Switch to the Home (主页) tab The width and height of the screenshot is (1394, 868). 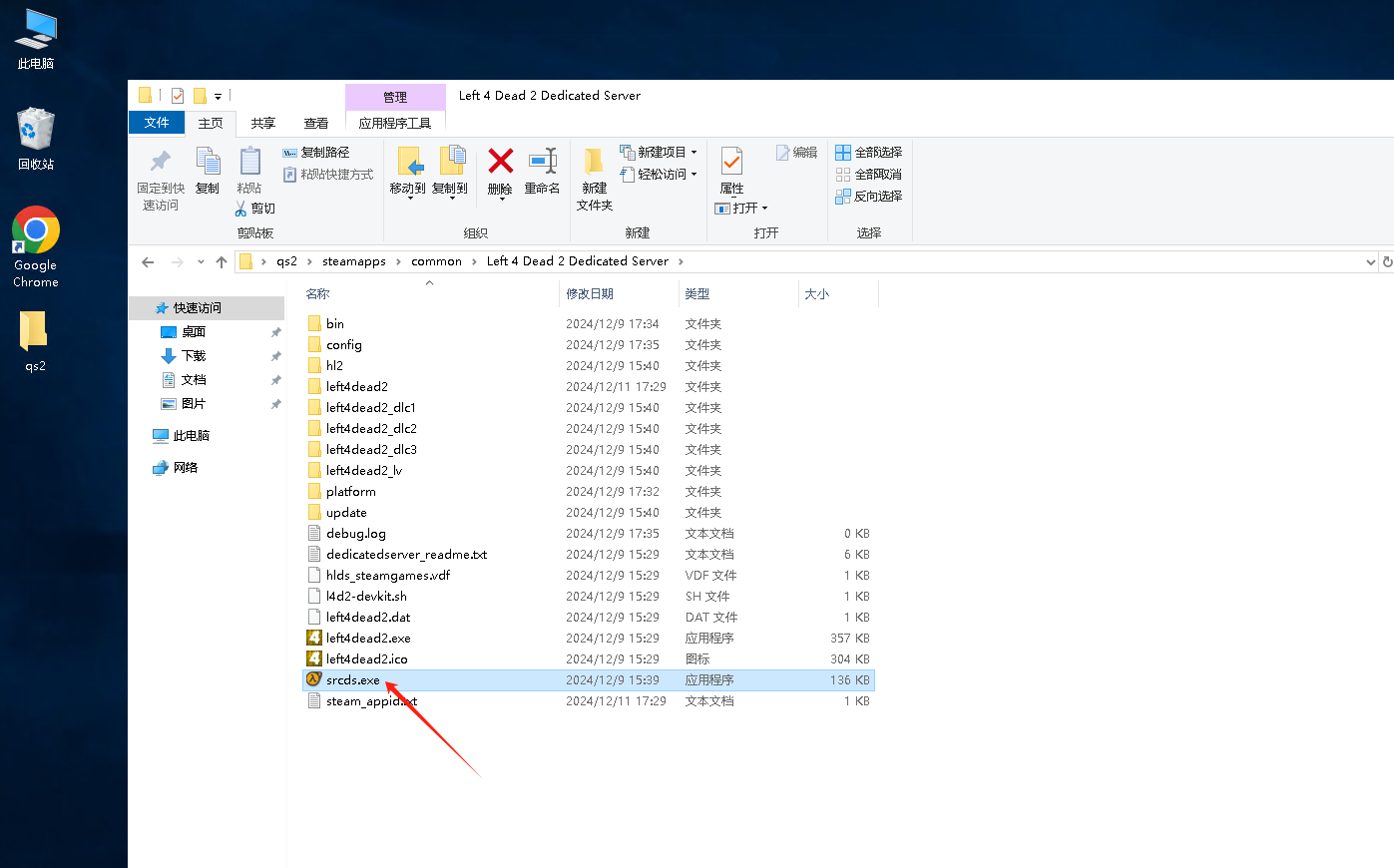[x=211, y=123]
